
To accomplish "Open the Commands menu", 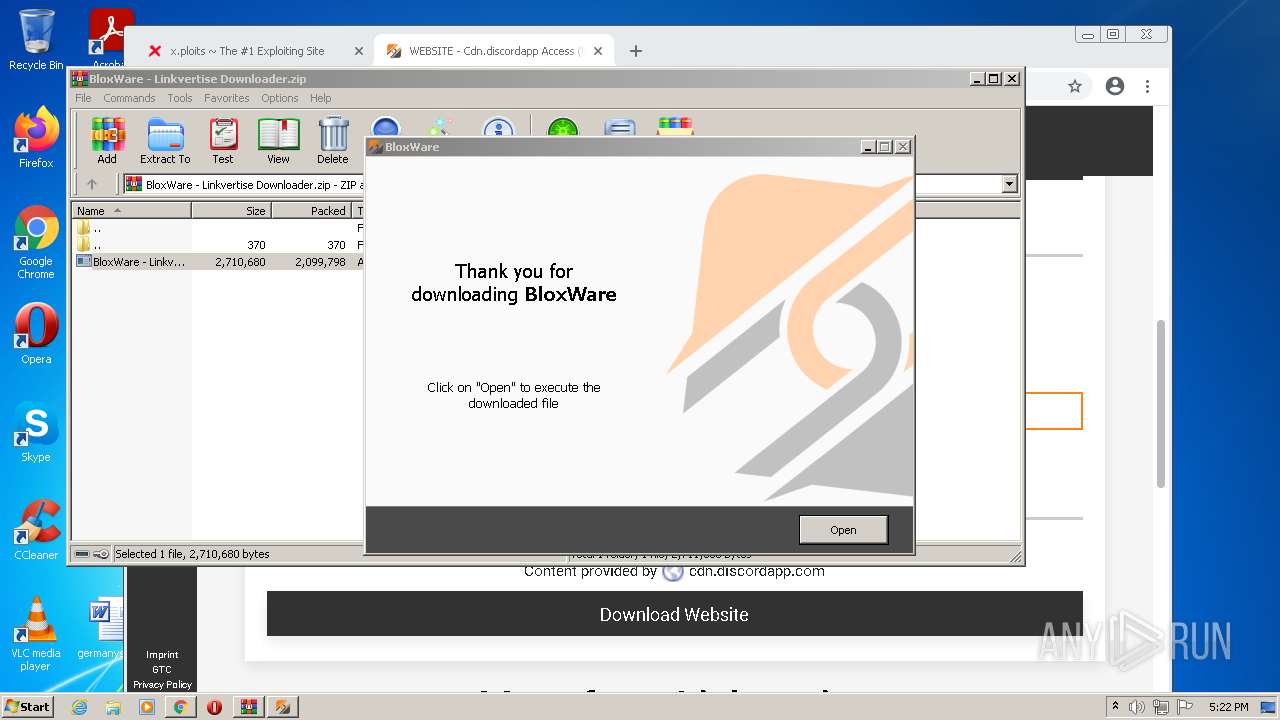I will coord(129,98).
